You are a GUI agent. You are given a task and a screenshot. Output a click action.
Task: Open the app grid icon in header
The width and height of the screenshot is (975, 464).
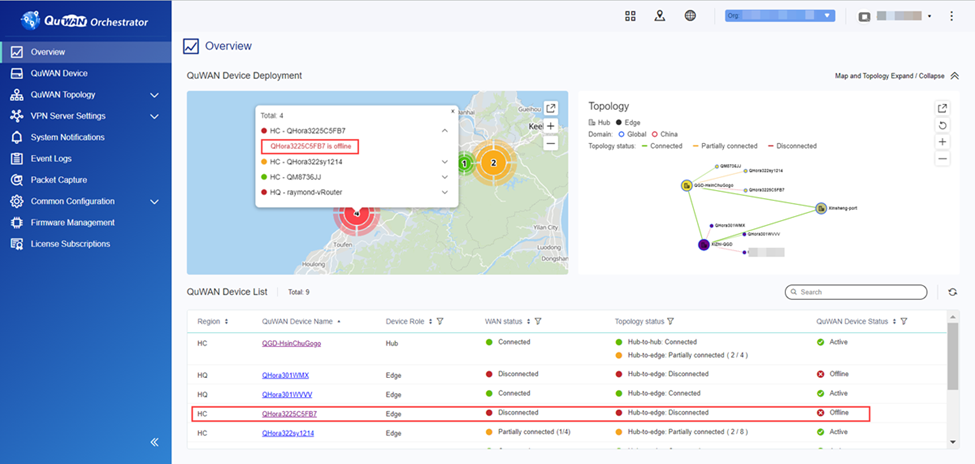click(630, 16)
